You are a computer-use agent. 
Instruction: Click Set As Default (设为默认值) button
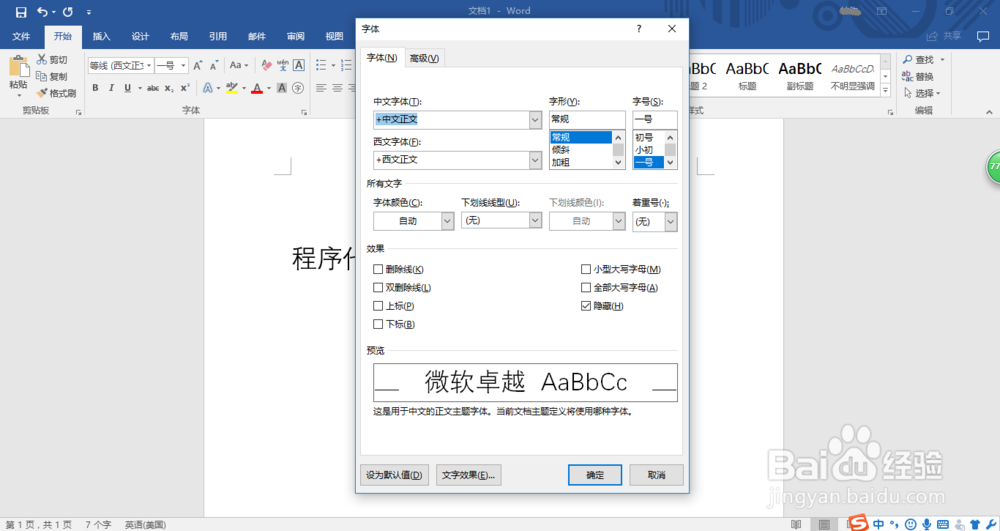point(394,475)
